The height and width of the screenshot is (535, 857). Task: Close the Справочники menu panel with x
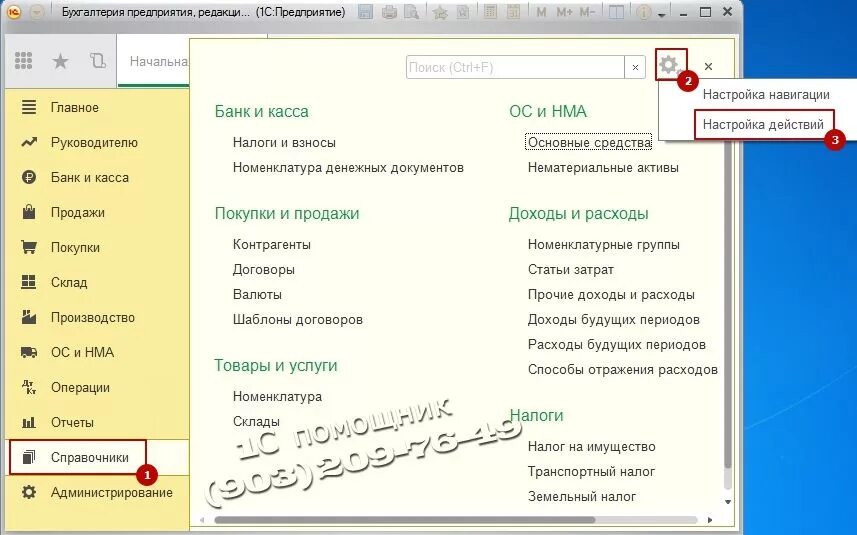tap(708, 66)
